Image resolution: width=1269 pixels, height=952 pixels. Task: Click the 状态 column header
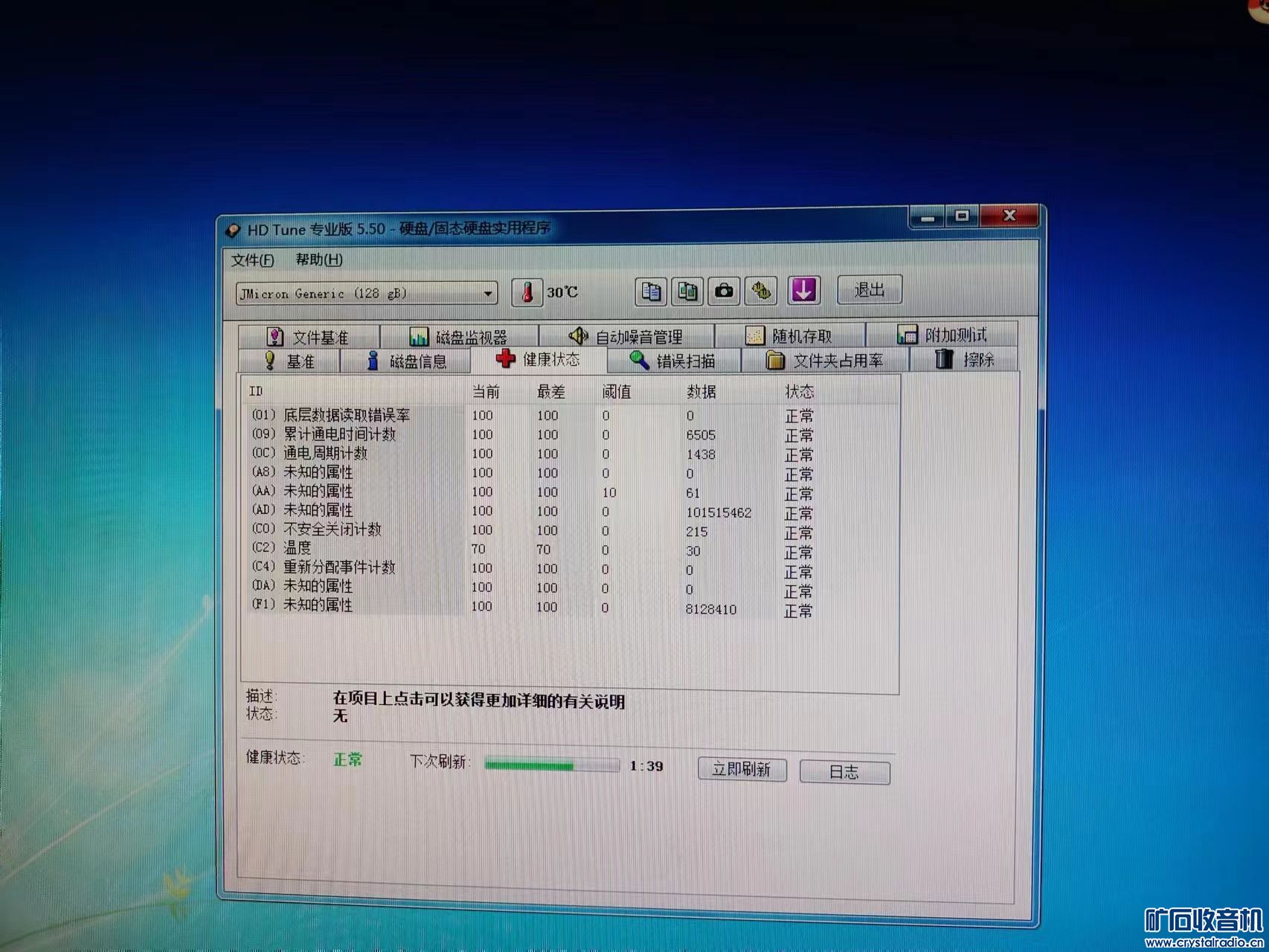point(800,391)
